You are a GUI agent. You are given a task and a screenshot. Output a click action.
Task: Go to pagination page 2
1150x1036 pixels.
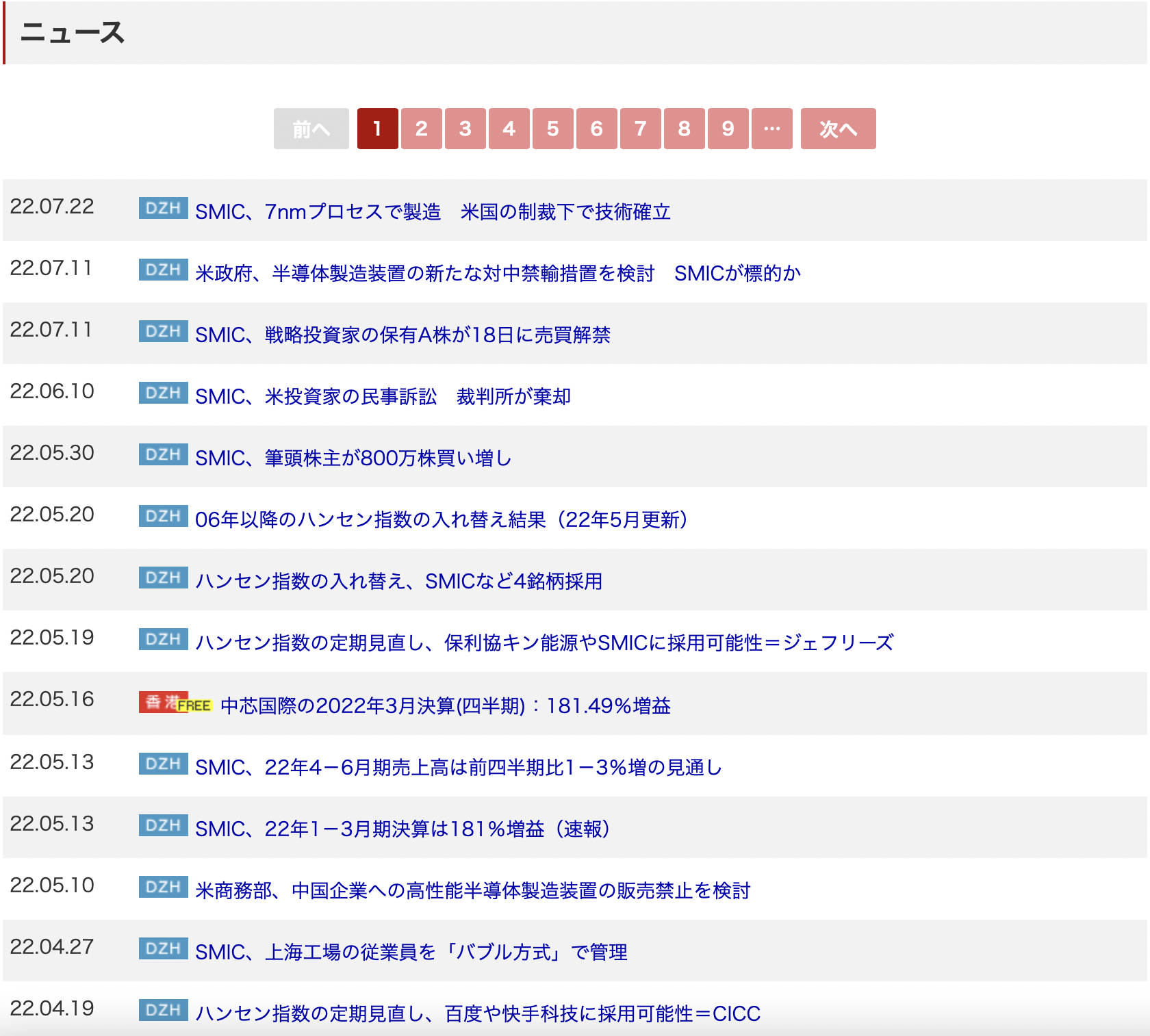[421, 129]
